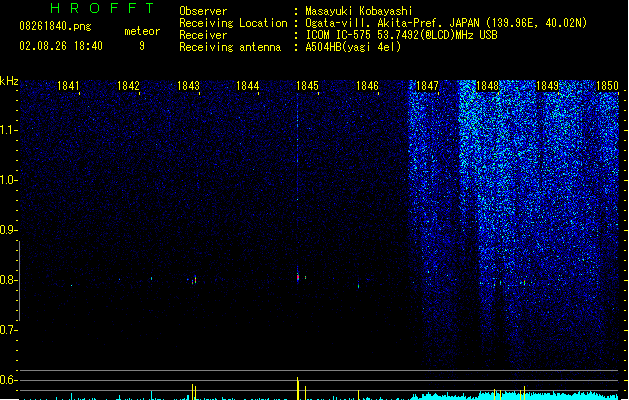Click the 1846 time marker
Image resolution: width=629 pixels, height=400 pixels.
click(367, 86)
